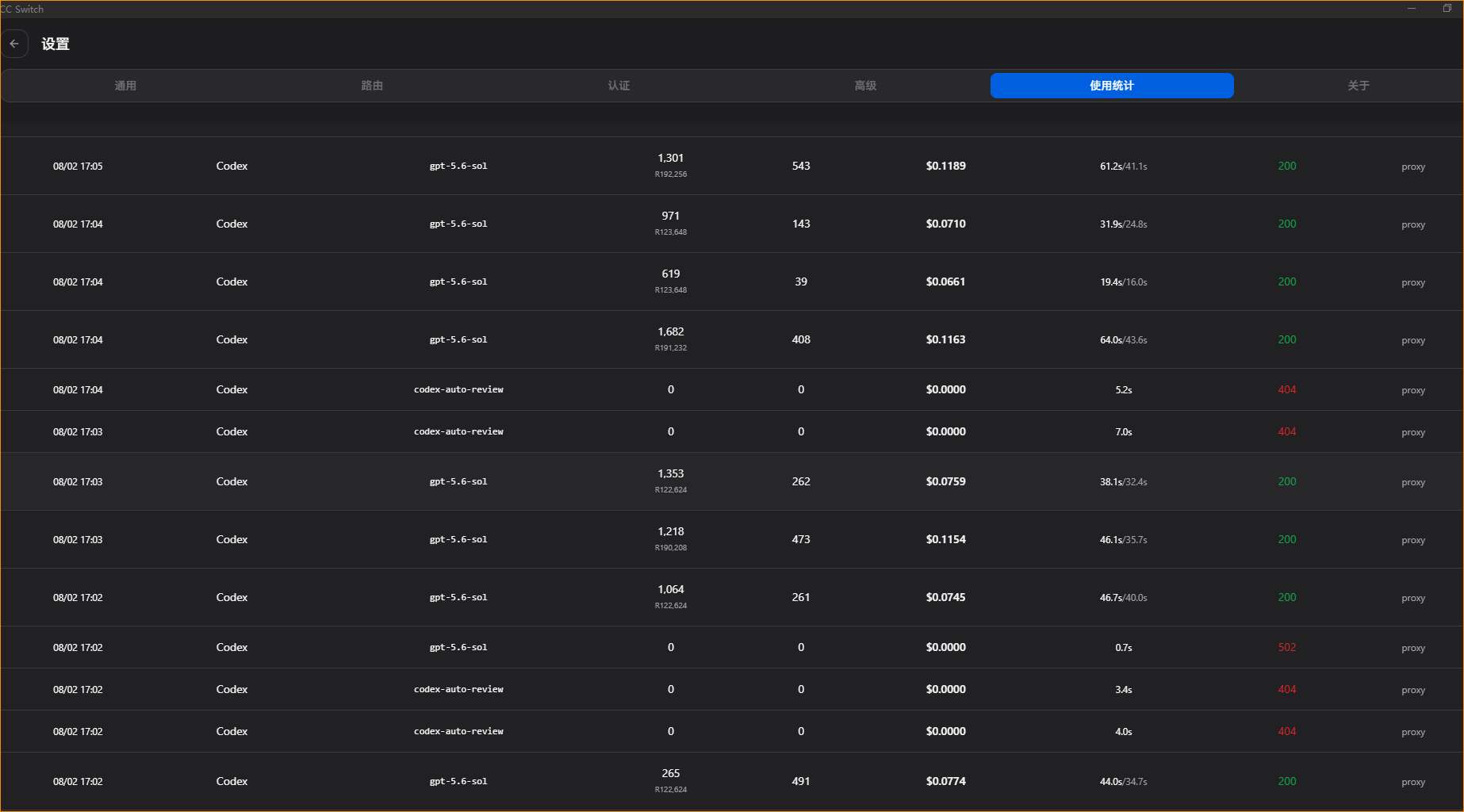Screen dimensions: 1464x812
Task: Select the row showing 1,353 input tokens
Action: pyautogui.click(x=732, y=481)
